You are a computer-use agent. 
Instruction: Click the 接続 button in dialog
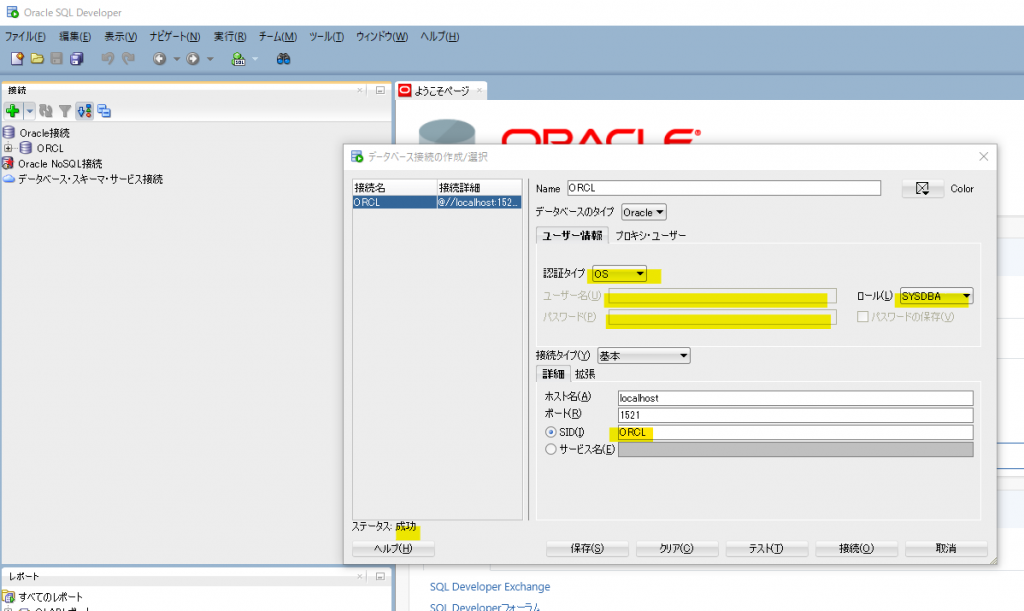coord(855,549)
